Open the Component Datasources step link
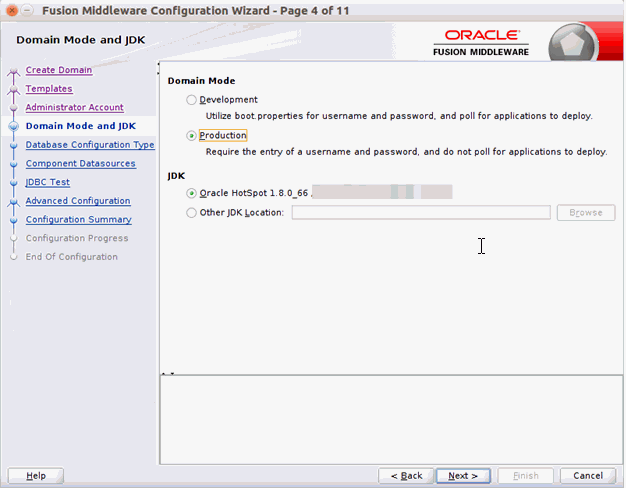The width and height of the screenshot is (626, 488). pos(80,163)
